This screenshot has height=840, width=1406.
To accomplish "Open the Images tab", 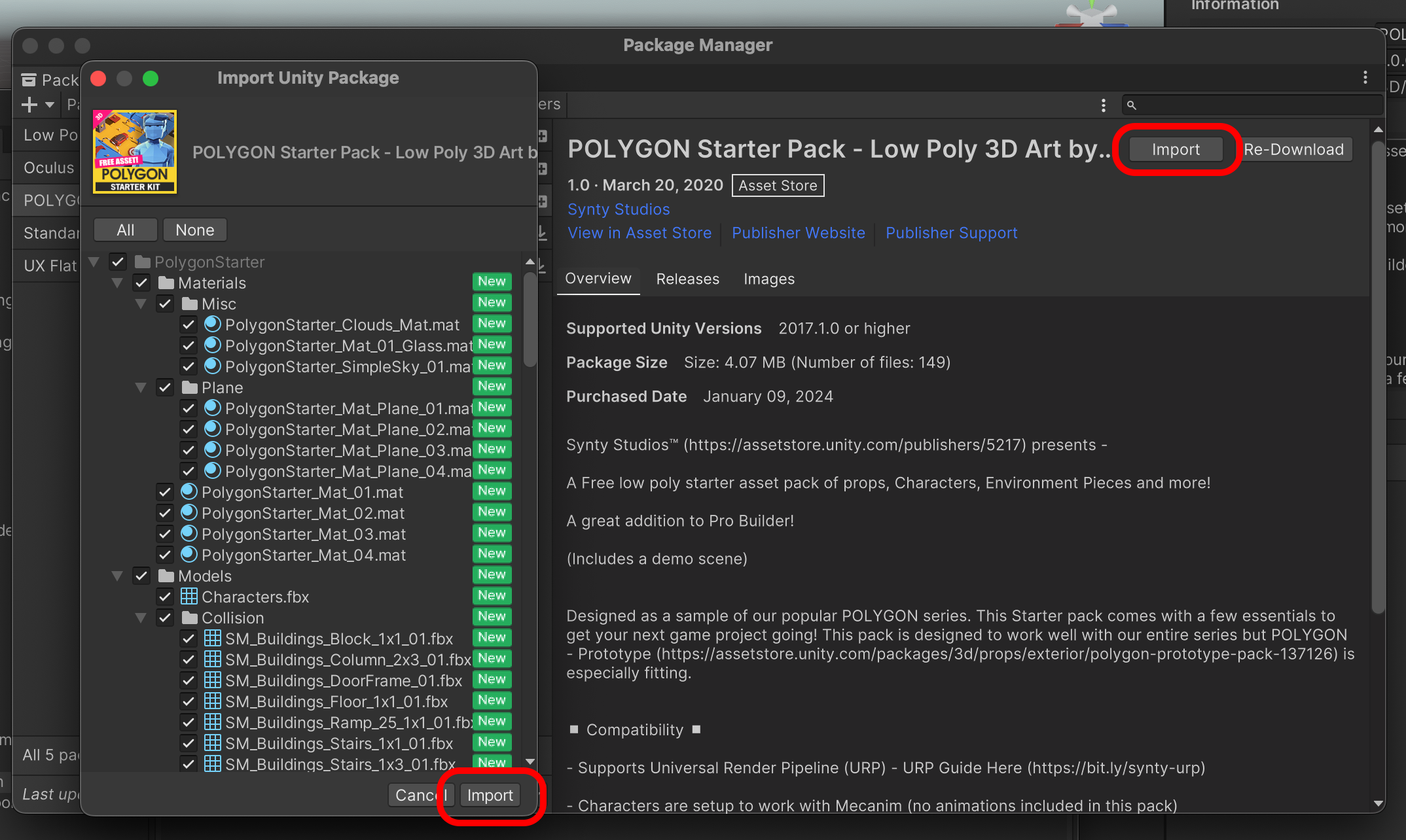I will click(x=768, y=279).
